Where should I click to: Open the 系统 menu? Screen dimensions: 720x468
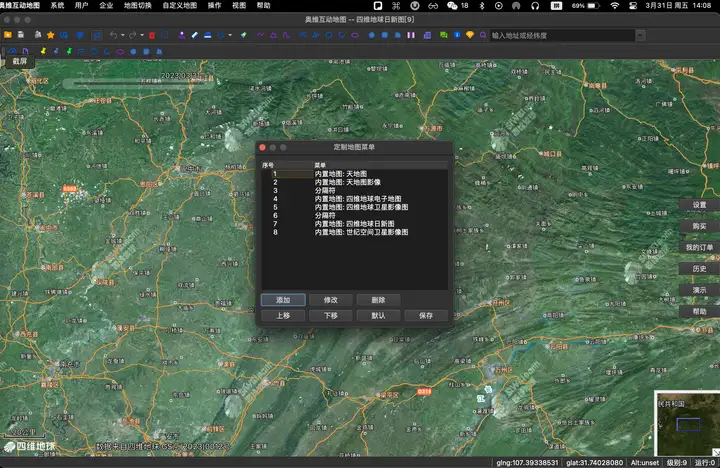point(57,6)
